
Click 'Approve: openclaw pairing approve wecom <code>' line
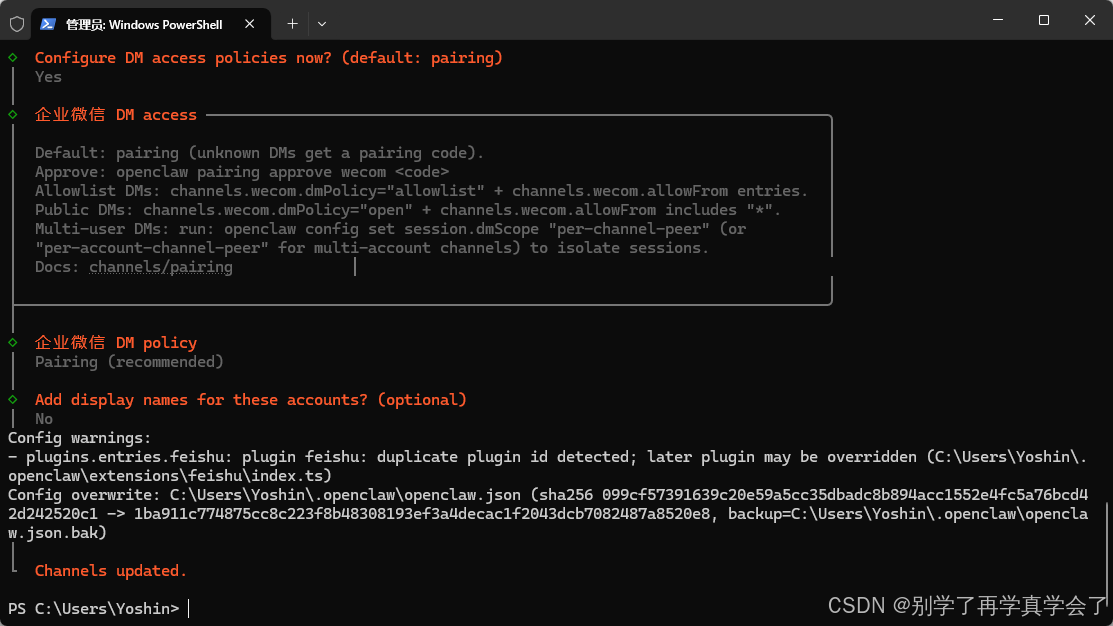point(242,172)
